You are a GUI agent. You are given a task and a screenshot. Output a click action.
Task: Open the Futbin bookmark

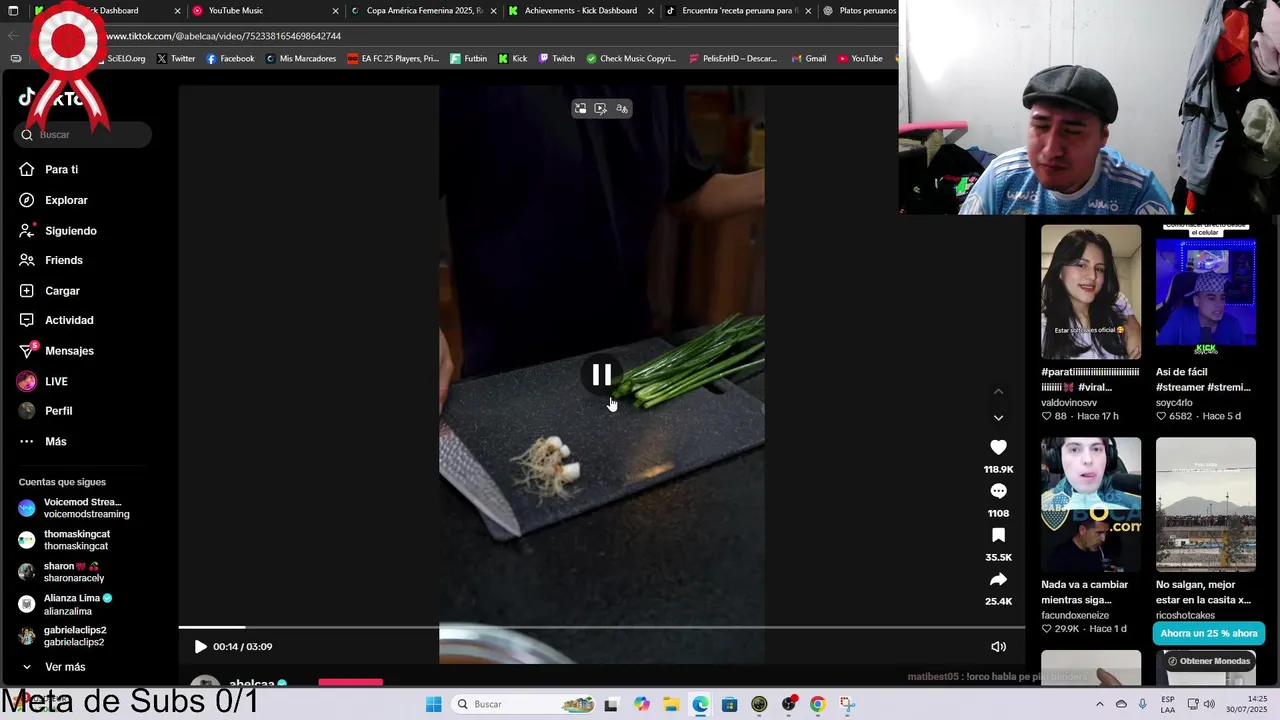(x=468, y=59)
